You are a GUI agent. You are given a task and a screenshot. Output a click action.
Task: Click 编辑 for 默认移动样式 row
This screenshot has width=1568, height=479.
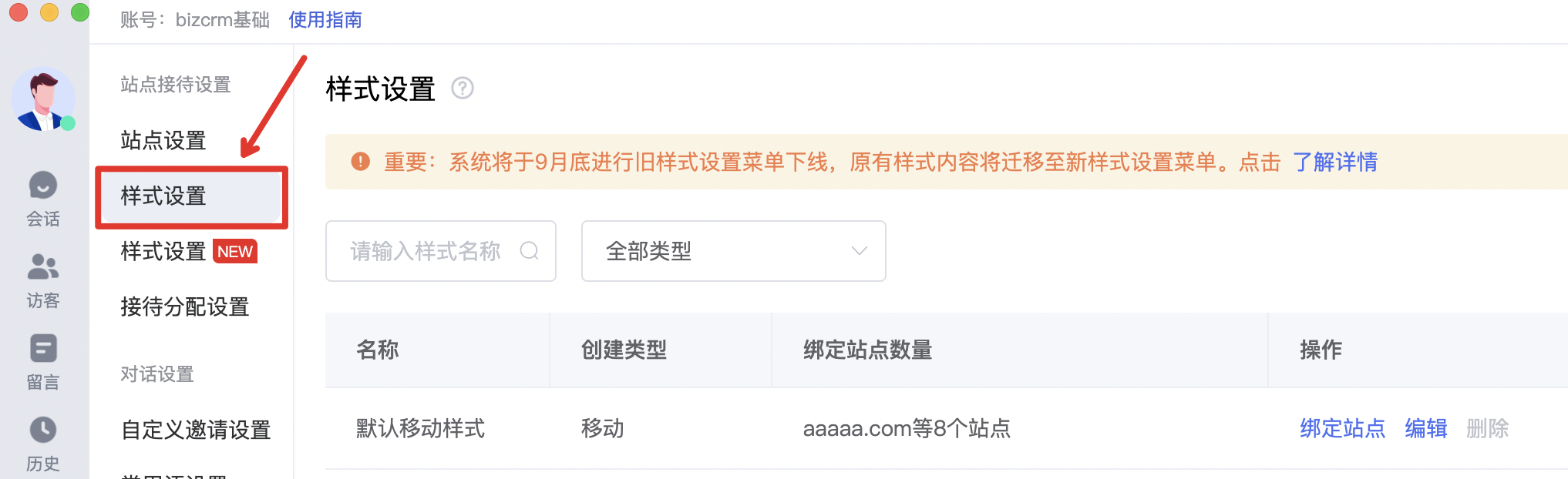pyautogui.click(x=1425, y=428)
